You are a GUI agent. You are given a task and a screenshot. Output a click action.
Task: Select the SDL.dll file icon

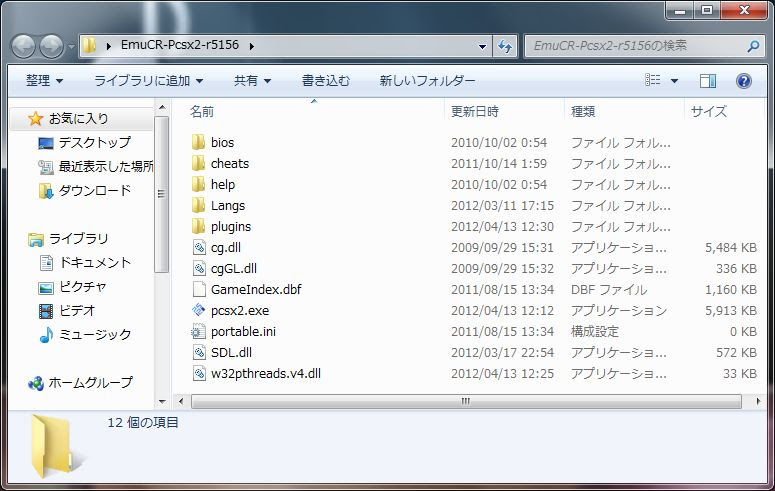tap(199, 353)
